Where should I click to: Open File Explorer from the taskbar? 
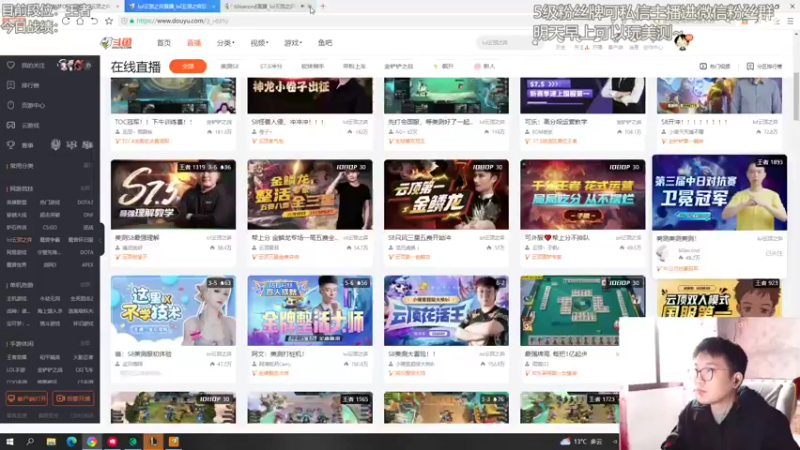click(x=51, y=441)
